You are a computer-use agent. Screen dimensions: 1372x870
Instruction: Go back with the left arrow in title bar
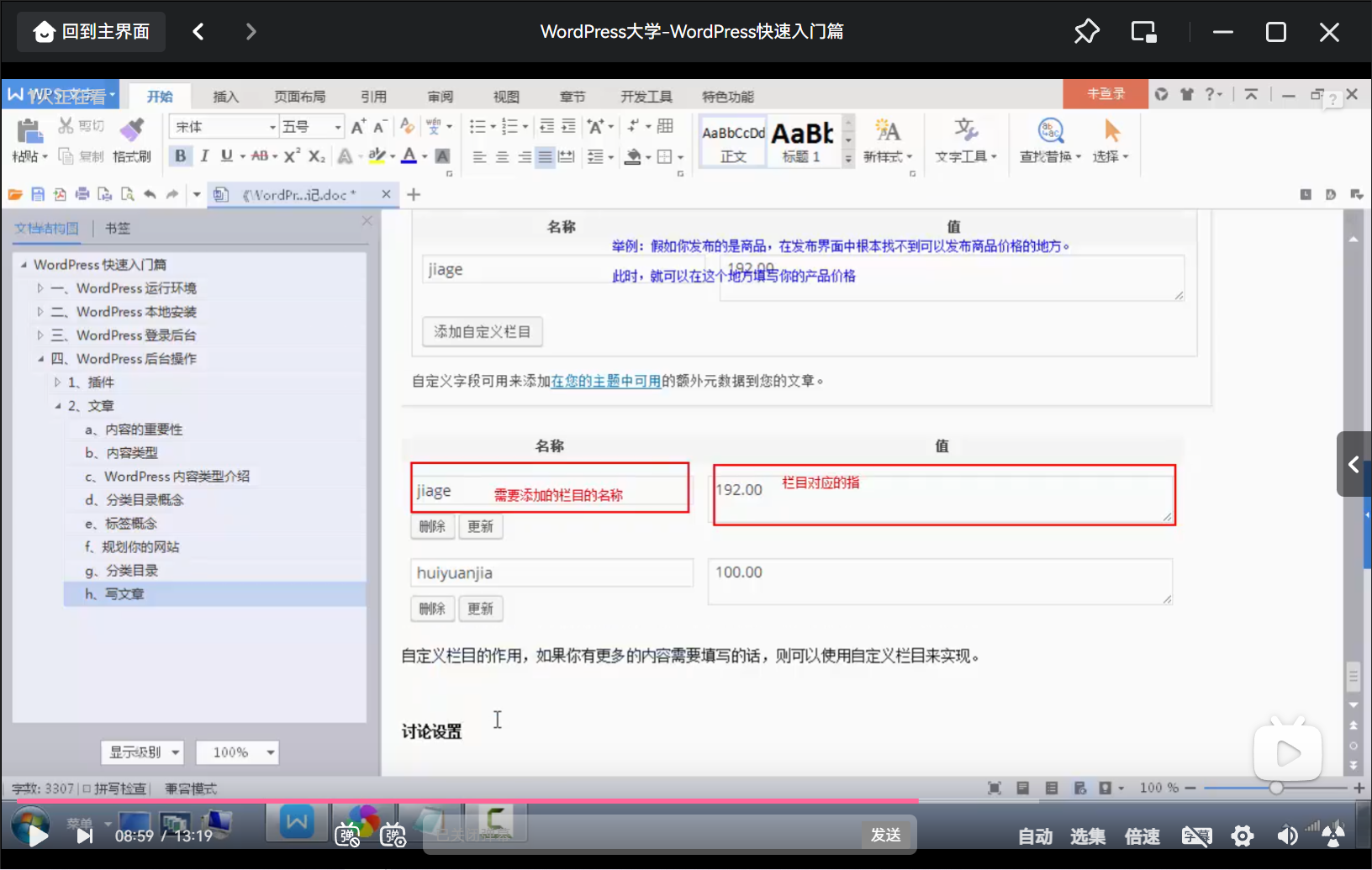pyautogui.click(x=198, y=32)
